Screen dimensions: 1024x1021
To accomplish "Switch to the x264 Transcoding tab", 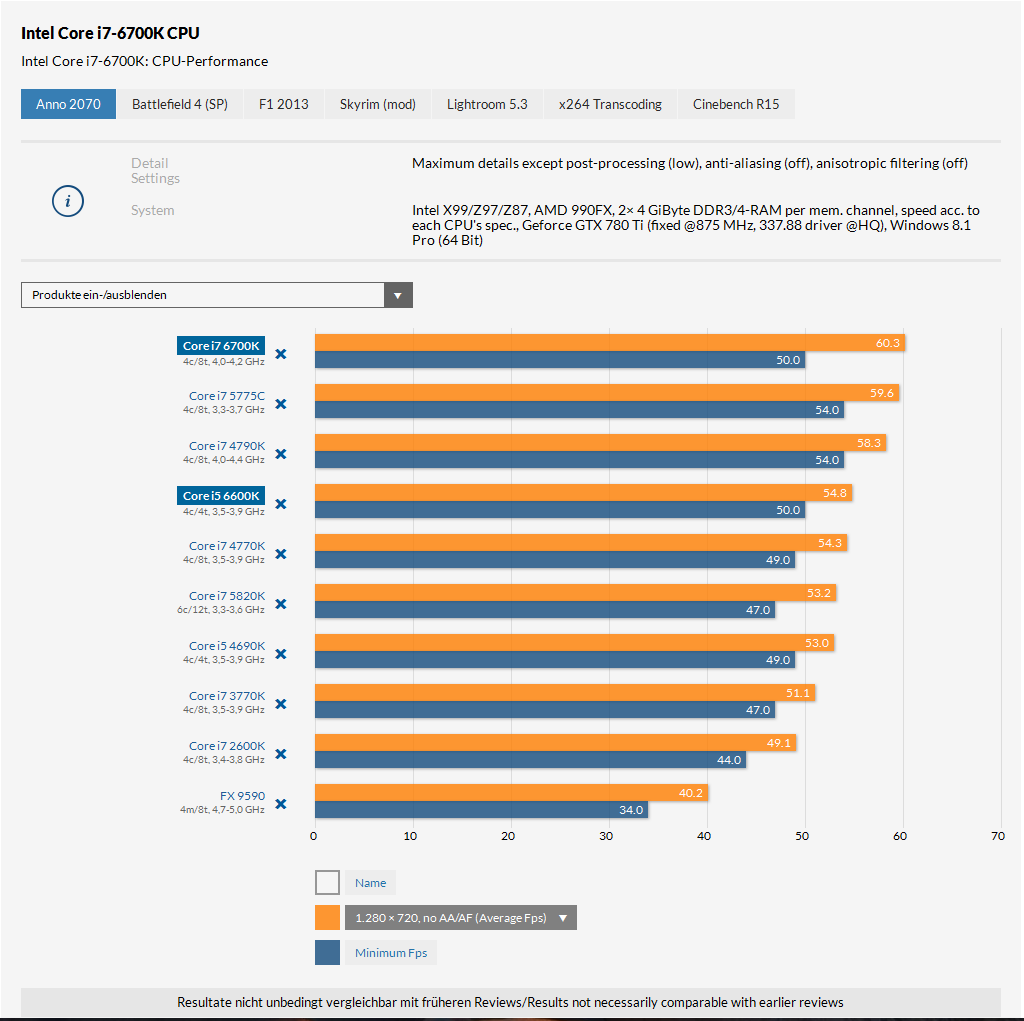I will pos(610,104).
